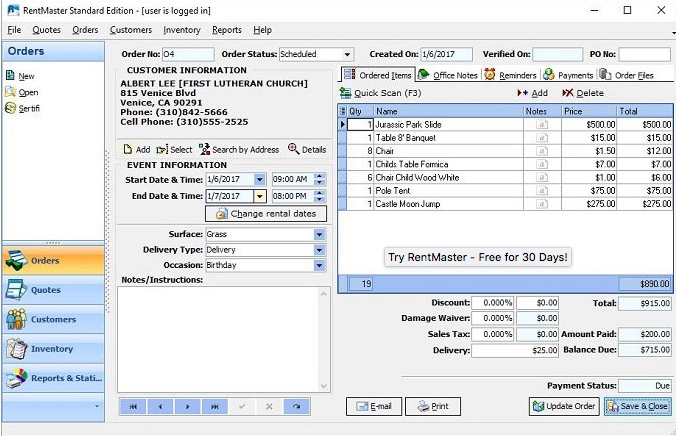
Task: Open the File menu
Action: click(14, 30)
